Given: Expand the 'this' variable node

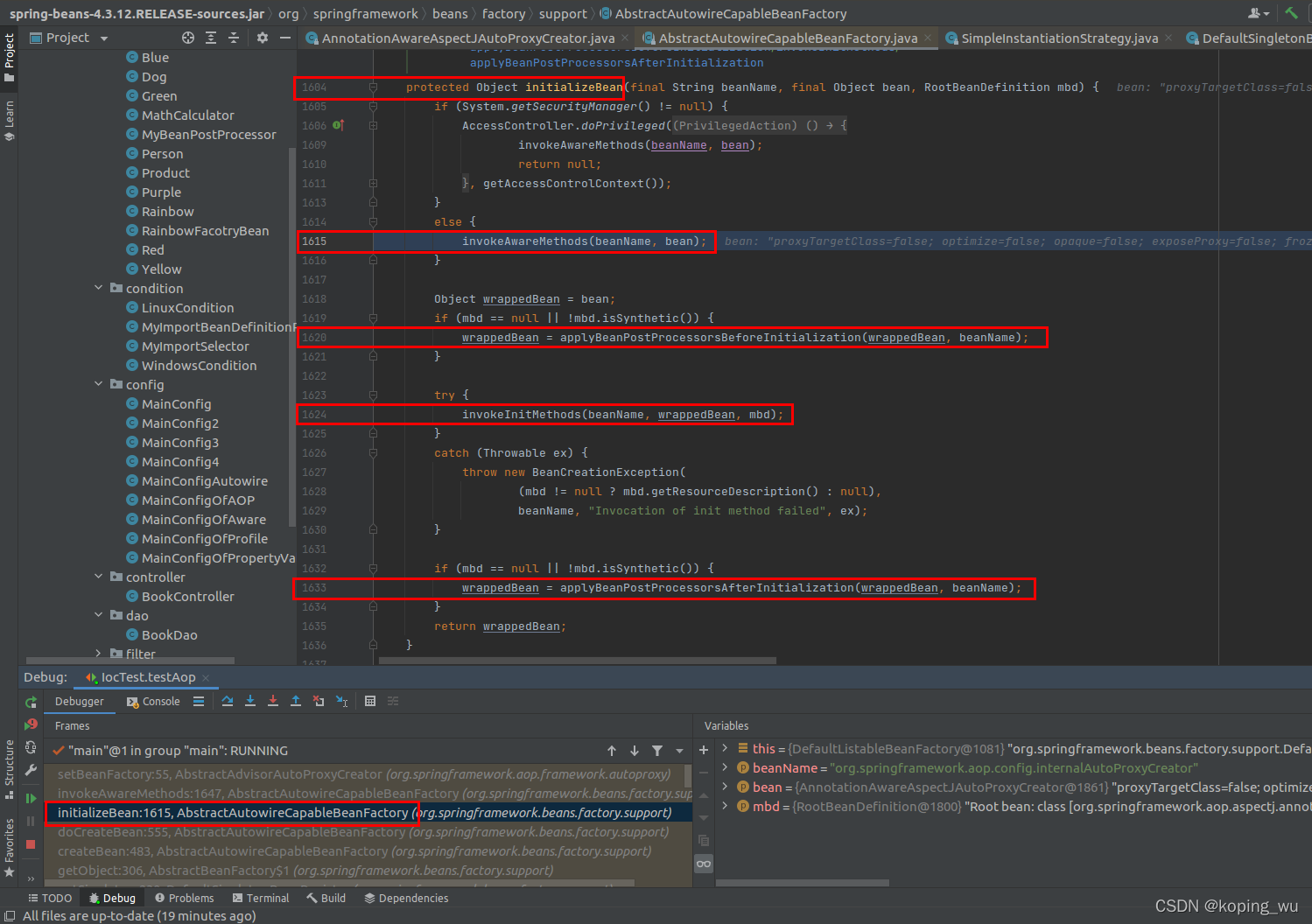Looking at the screenshot, I should 725,748.
